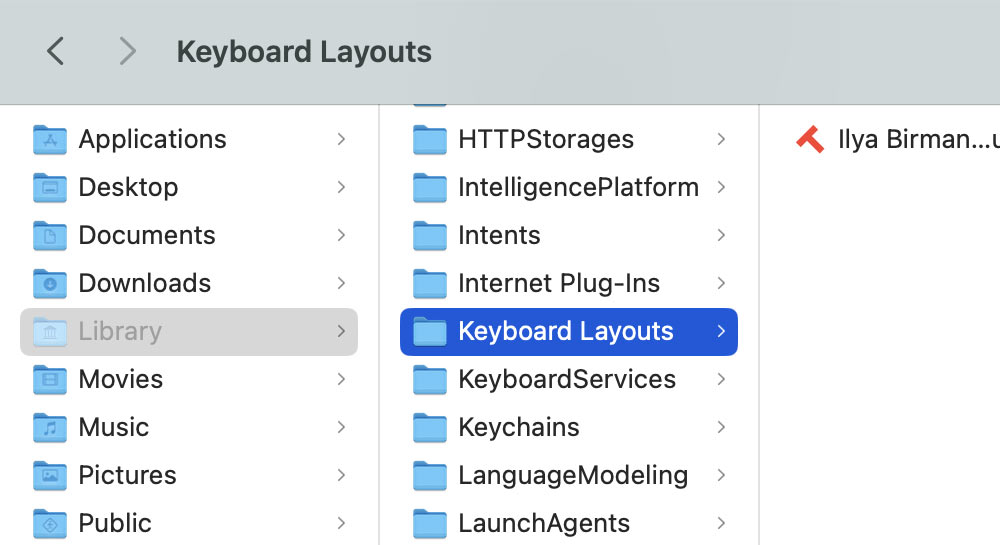Select the Library folder row
Viewport: 1000px width, 545px height.
tap(189, 331)
